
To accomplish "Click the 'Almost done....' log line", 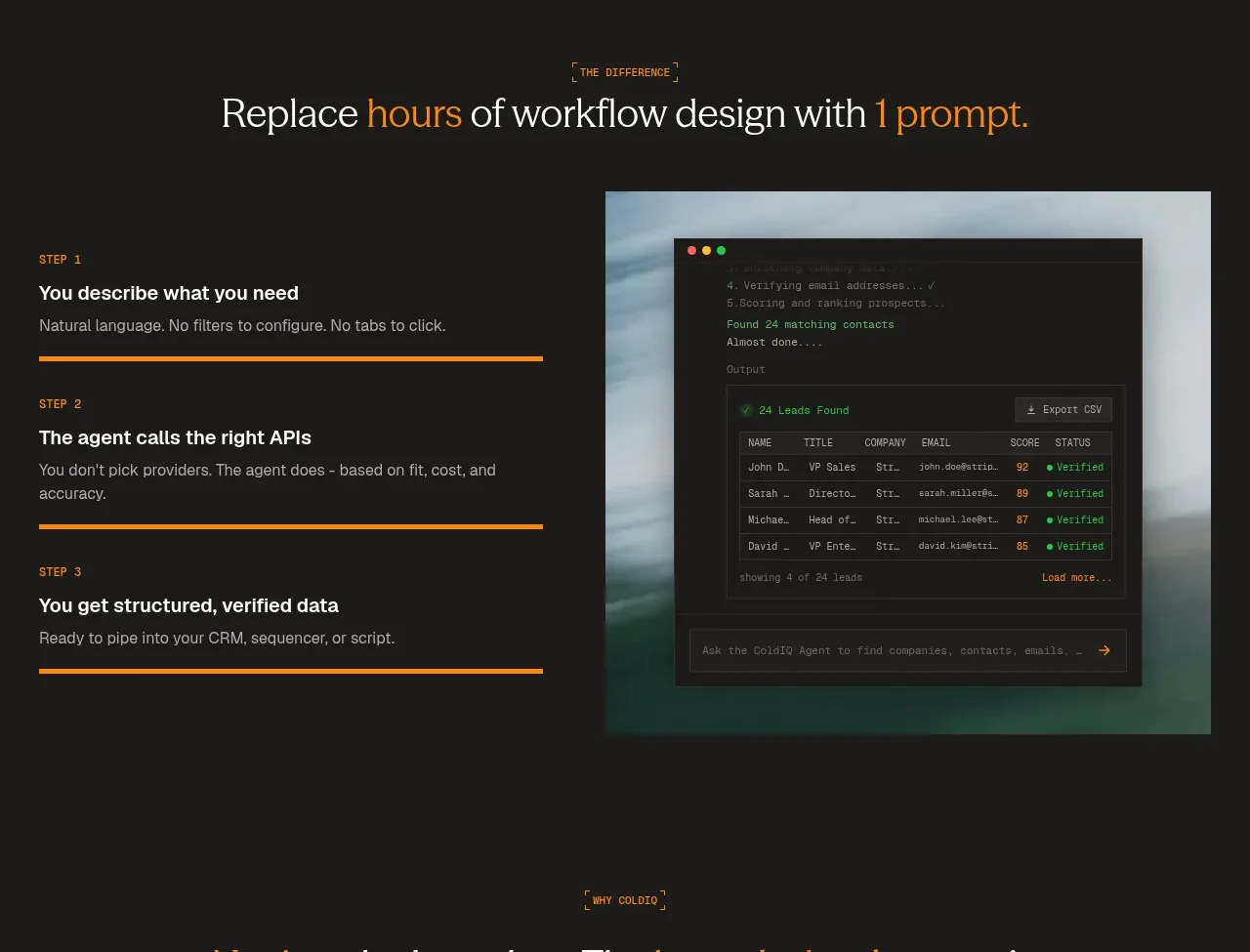I will (774, 342).
